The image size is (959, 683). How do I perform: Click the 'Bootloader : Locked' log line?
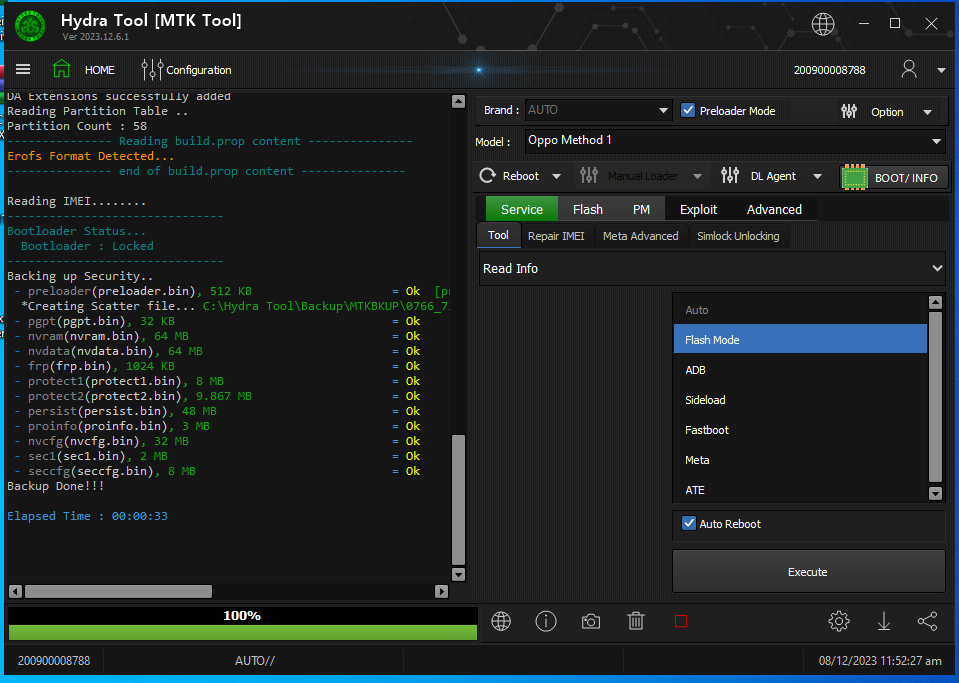pyautogui.click(x=87, y=246)
